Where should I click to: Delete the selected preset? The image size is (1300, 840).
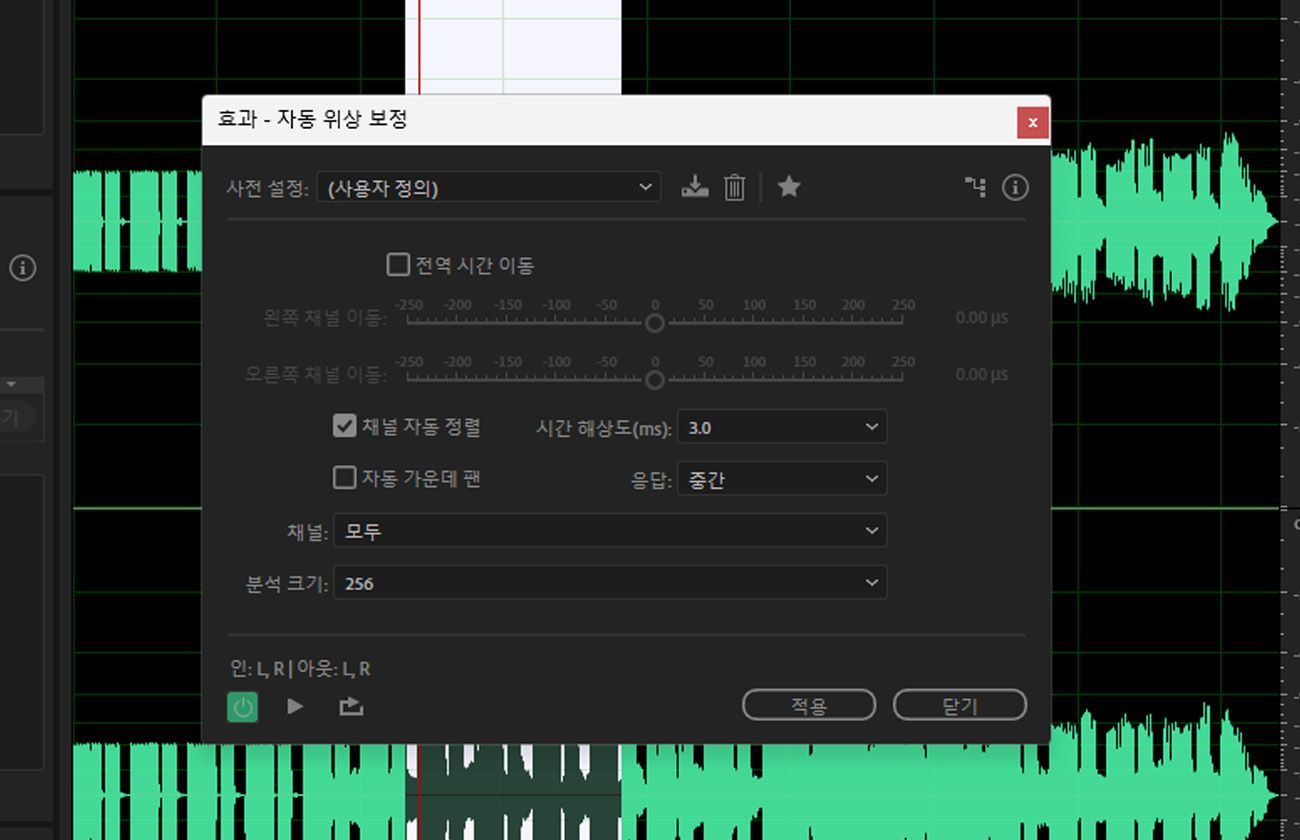point(734,187)
